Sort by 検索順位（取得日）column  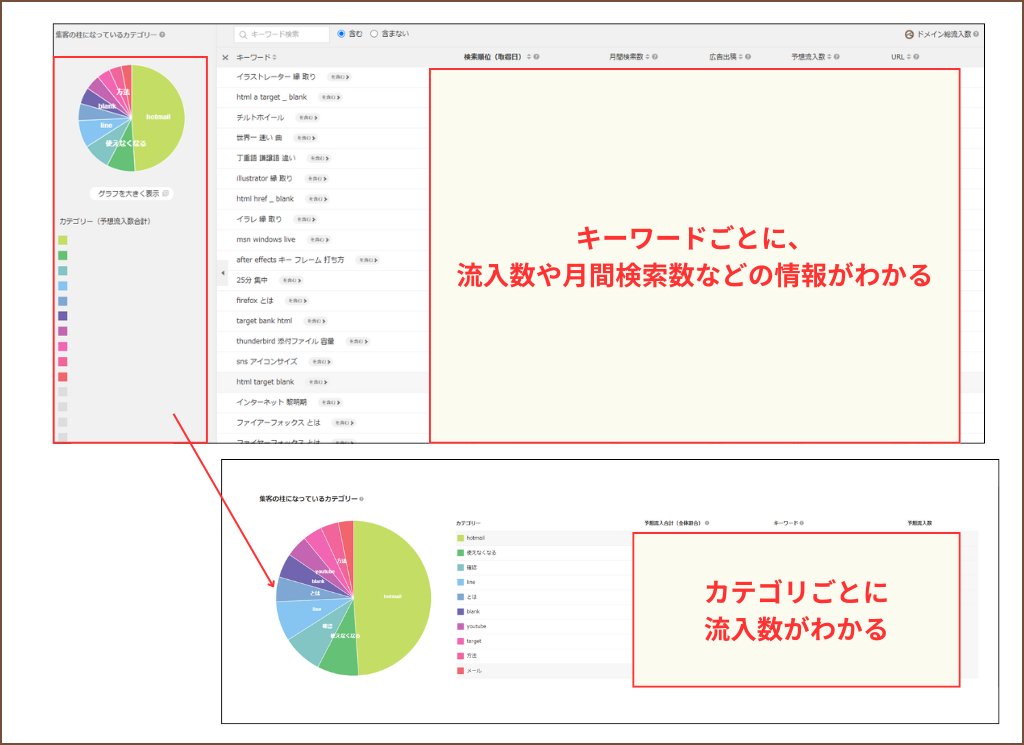(528, 56)
